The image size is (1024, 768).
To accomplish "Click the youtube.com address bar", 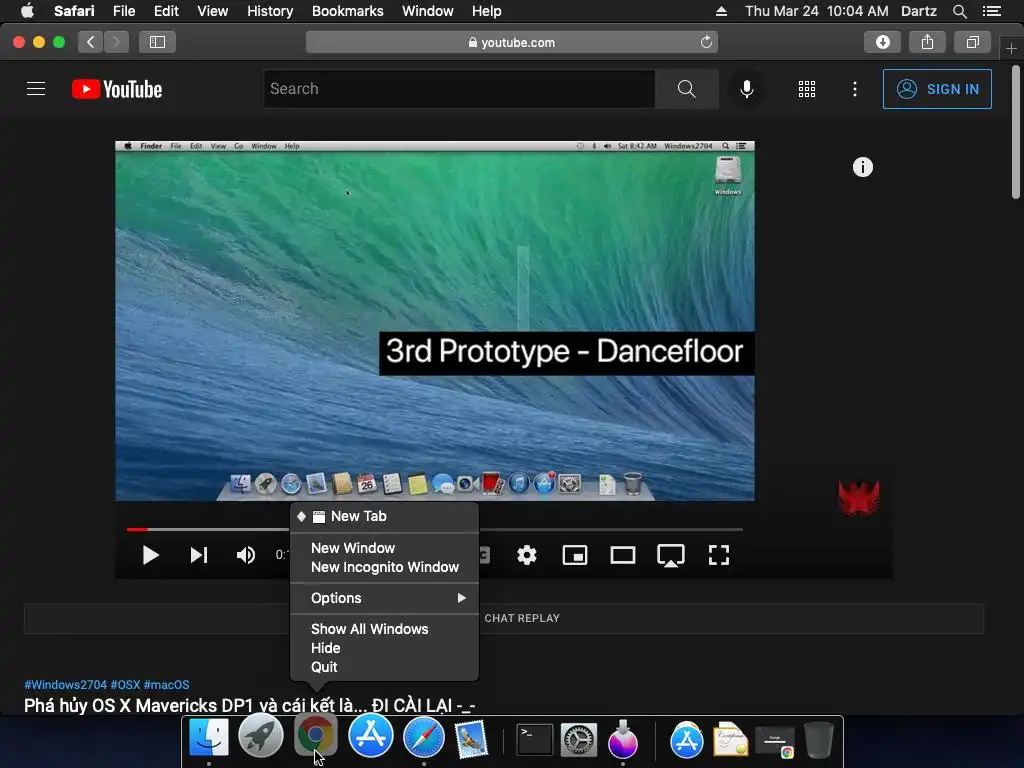I will coord(512,42).
